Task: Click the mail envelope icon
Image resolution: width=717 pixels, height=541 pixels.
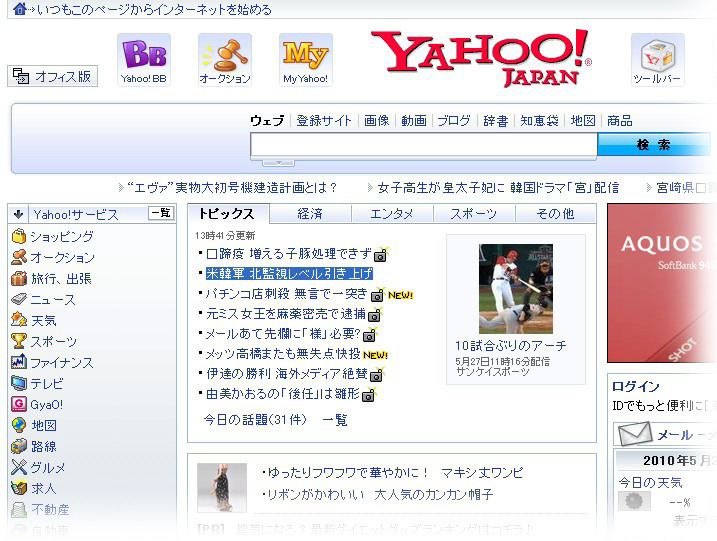Action: pyautogui.click(x=635, y=434)
